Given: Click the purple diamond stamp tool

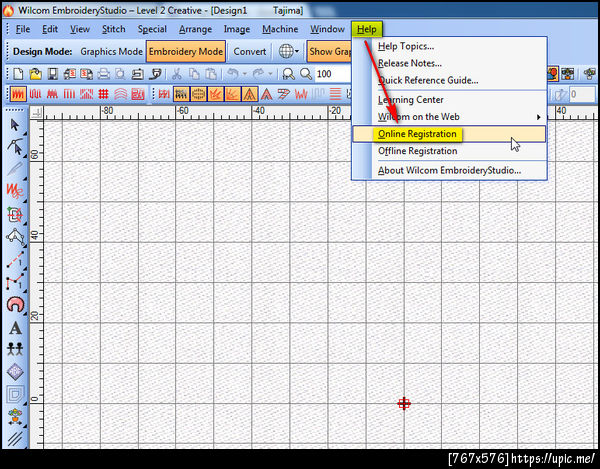Looking at the screenshot, I should pyautogui.click(x=15, y=371).
